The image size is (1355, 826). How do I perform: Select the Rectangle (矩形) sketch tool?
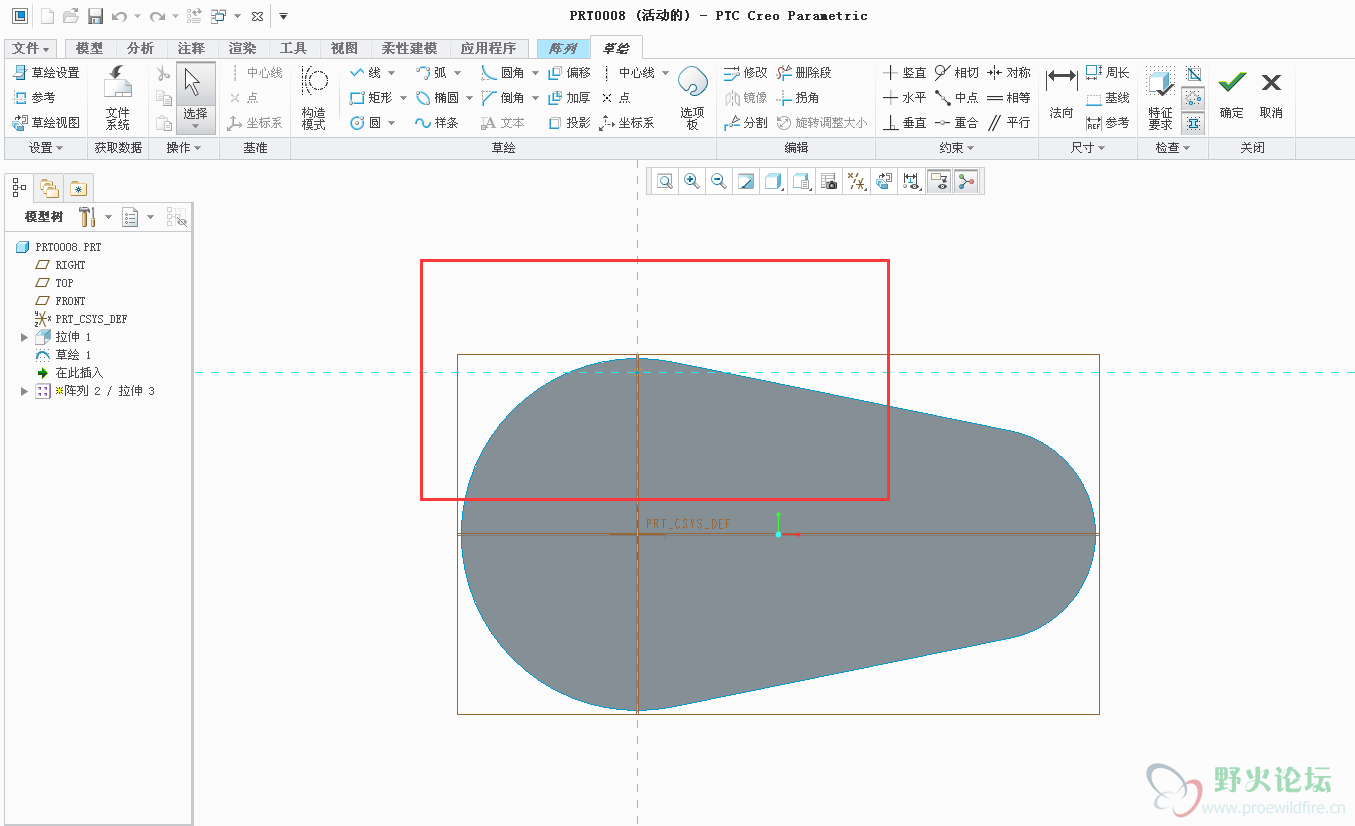(371, 98)
